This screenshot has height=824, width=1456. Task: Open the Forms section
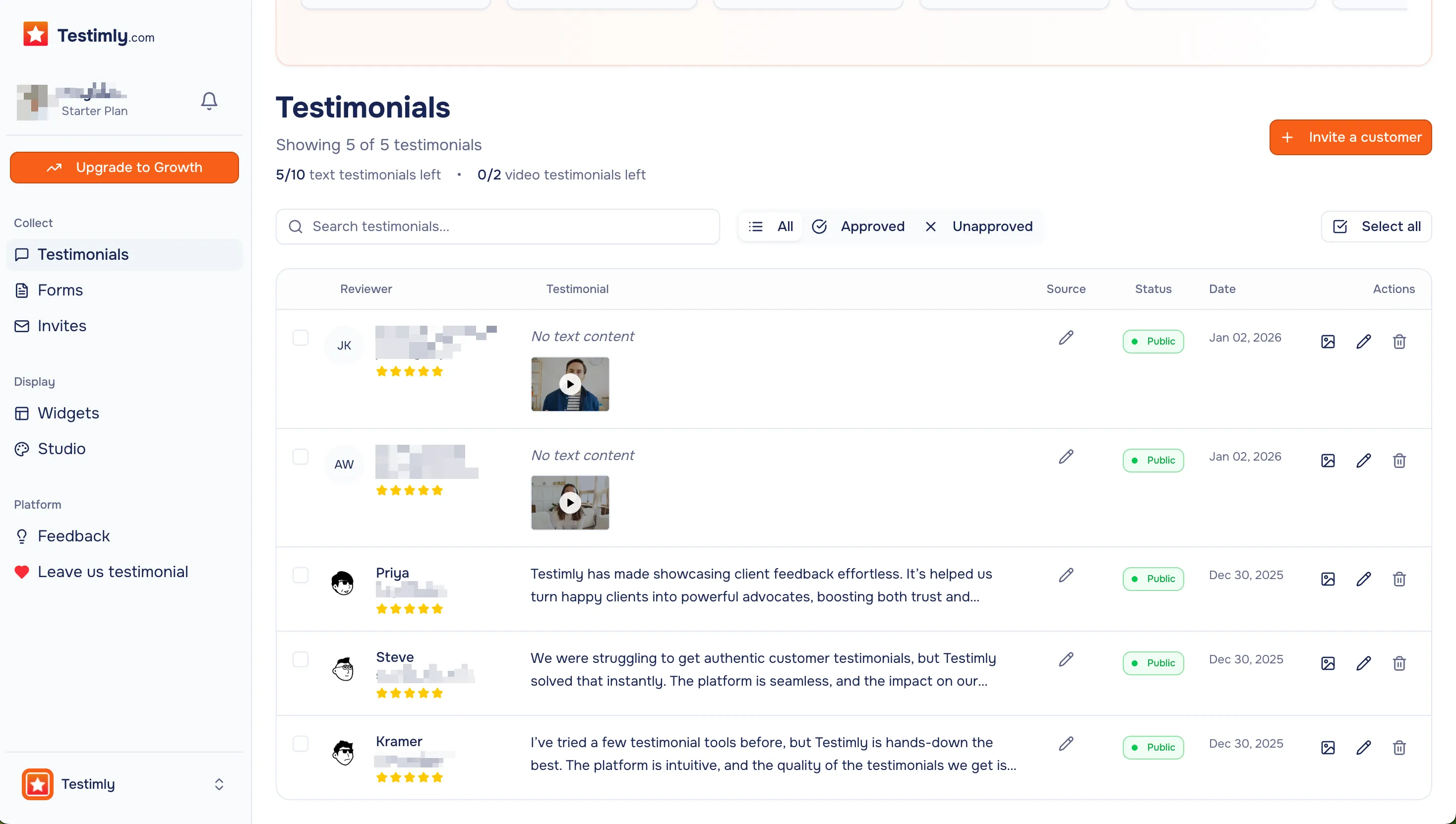tap(60, 290)
